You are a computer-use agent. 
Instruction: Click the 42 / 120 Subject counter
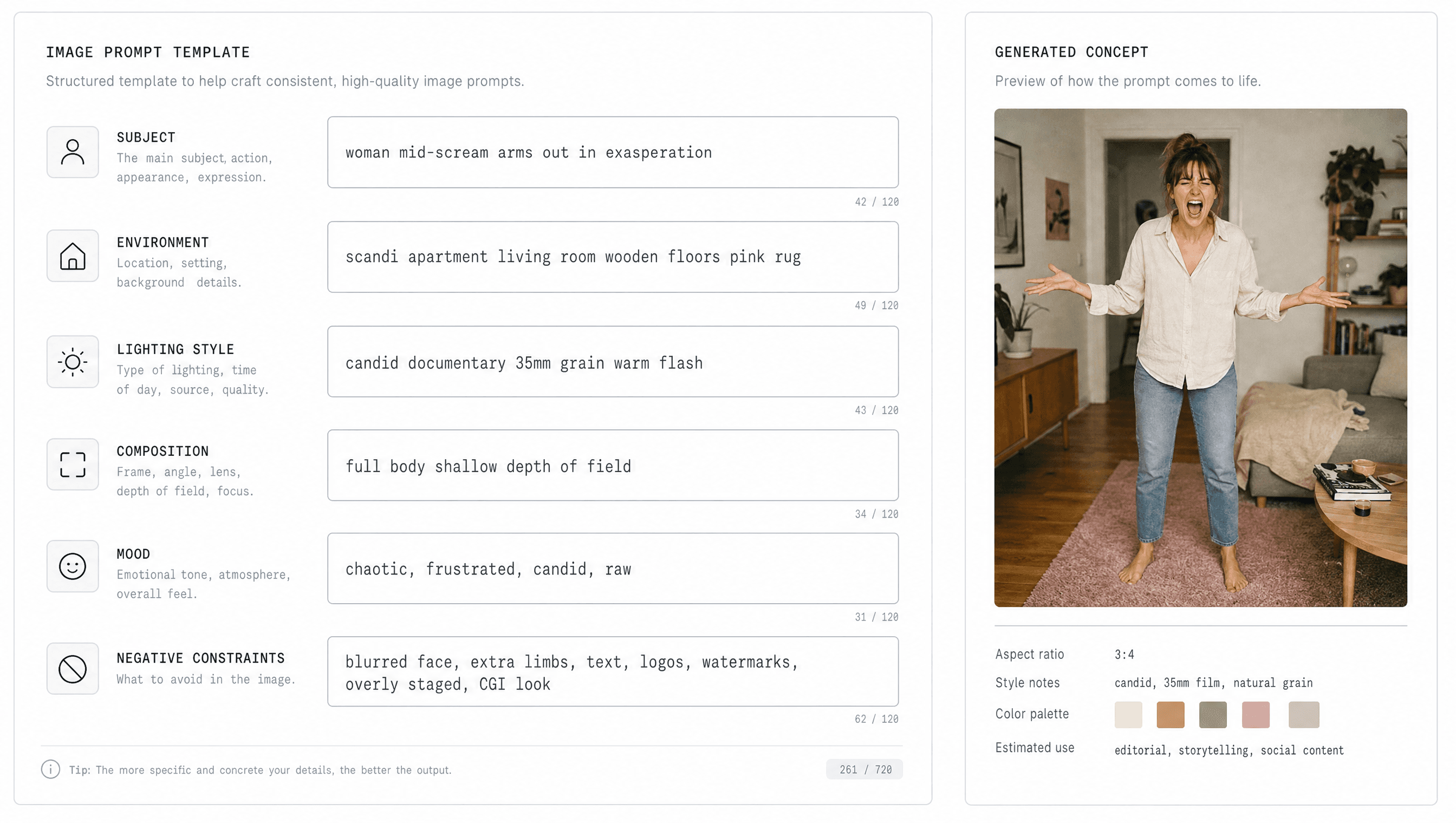pyautogui.click(x=876, y=202)
